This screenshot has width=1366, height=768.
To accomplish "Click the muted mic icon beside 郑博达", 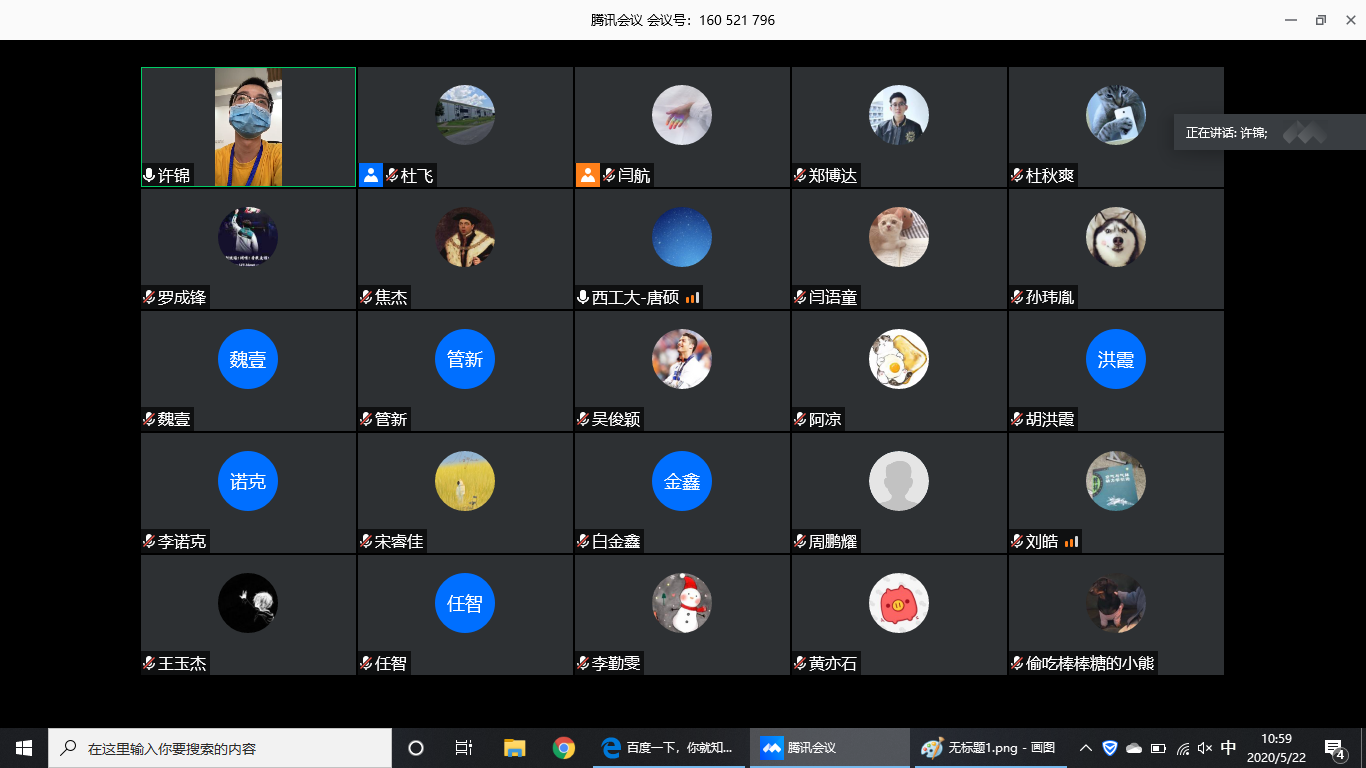I will pyautogui.click(x=800, y=176).
